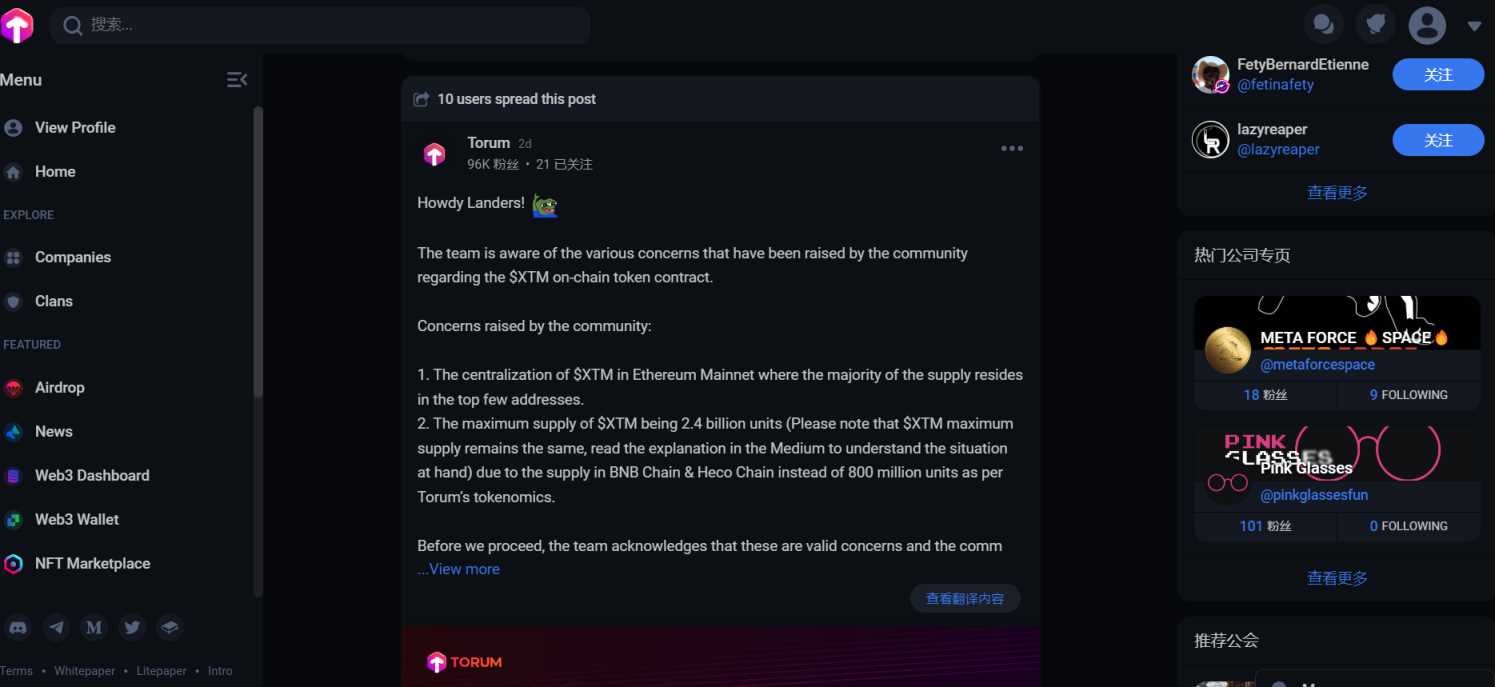Follow lazyreaper with the 关注 button

[1438, 140]
